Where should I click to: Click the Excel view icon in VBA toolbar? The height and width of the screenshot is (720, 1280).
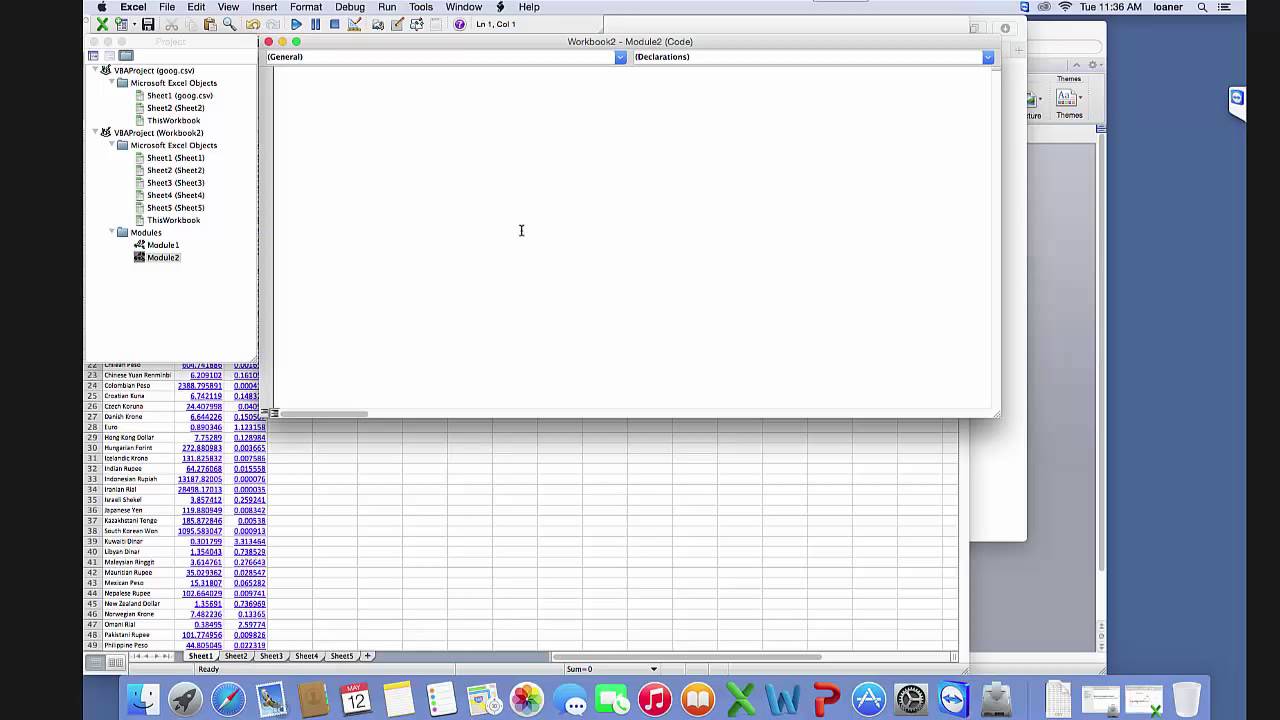(102, 24)
